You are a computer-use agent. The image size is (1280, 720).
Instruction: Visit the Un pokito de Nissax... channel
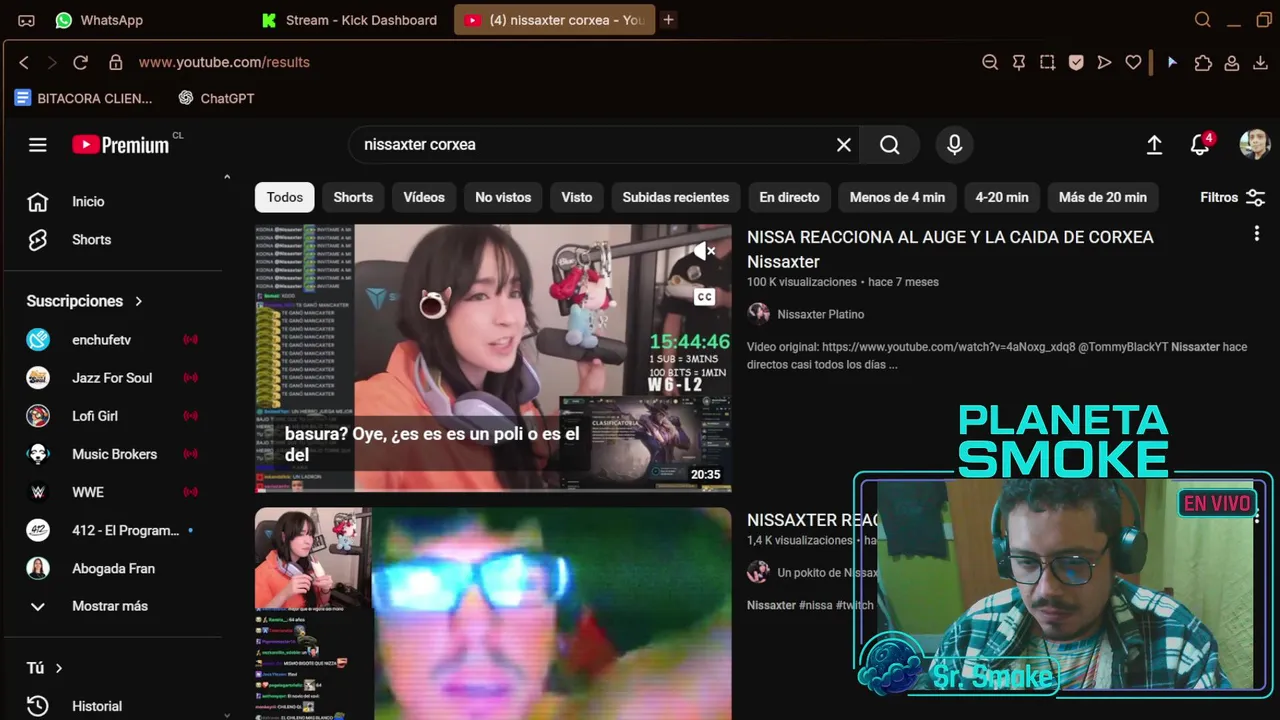point(827,573)
